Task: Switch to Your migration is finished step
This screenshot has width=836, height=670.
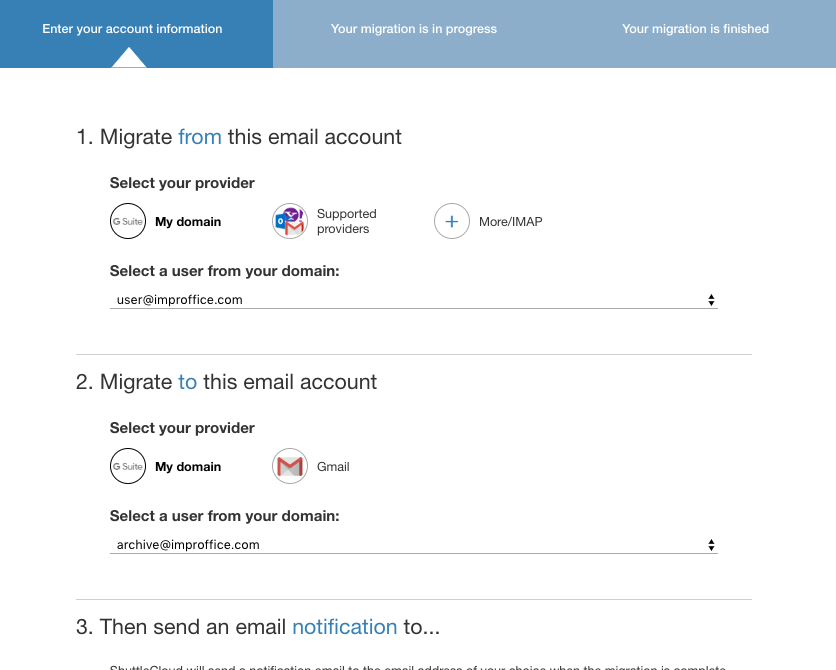Action: click(x=695, y=29)
